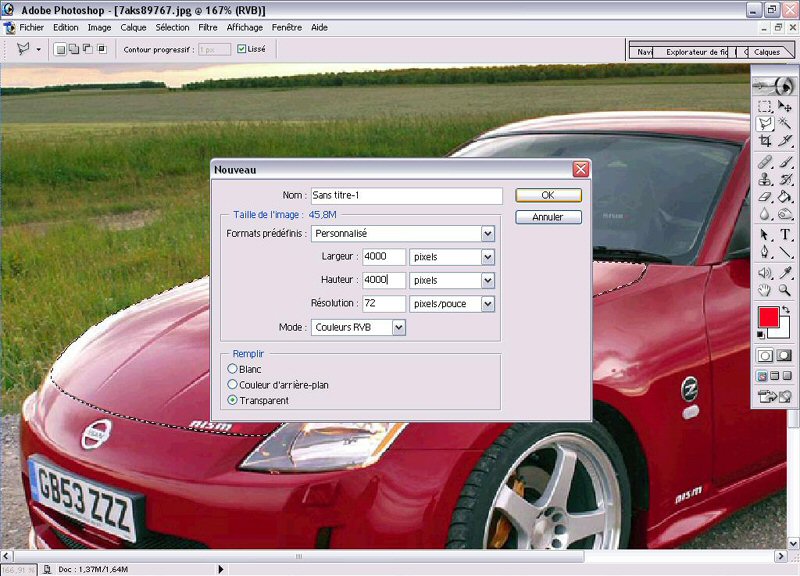Image resolution: width=800 pixels, height=576 pixels.
Task: Select the Blur tool
Action: click(x=764, y=214)
